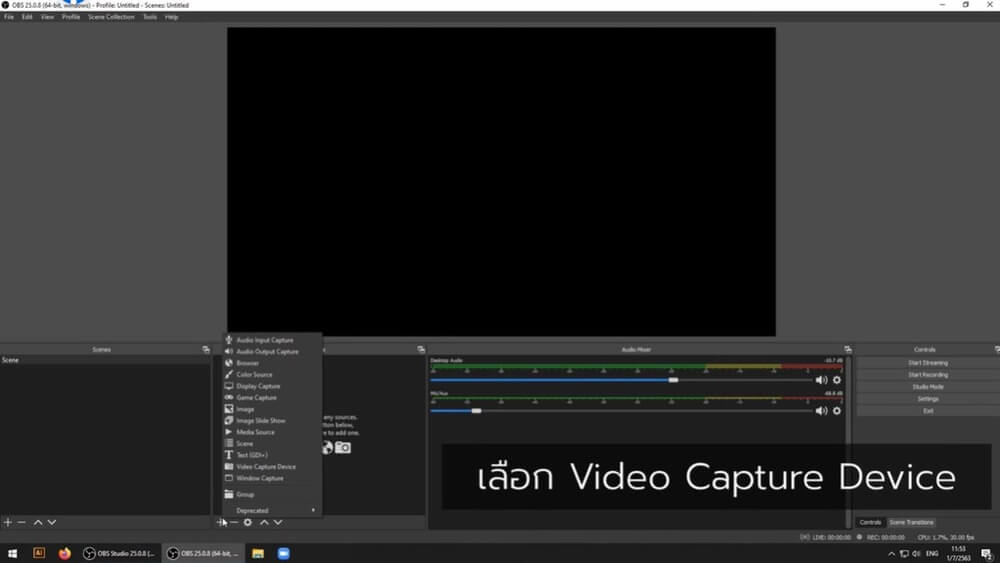1000x563 pixels.
Task: Click the add scene plus icon
Action: click(x=8, y=522)
